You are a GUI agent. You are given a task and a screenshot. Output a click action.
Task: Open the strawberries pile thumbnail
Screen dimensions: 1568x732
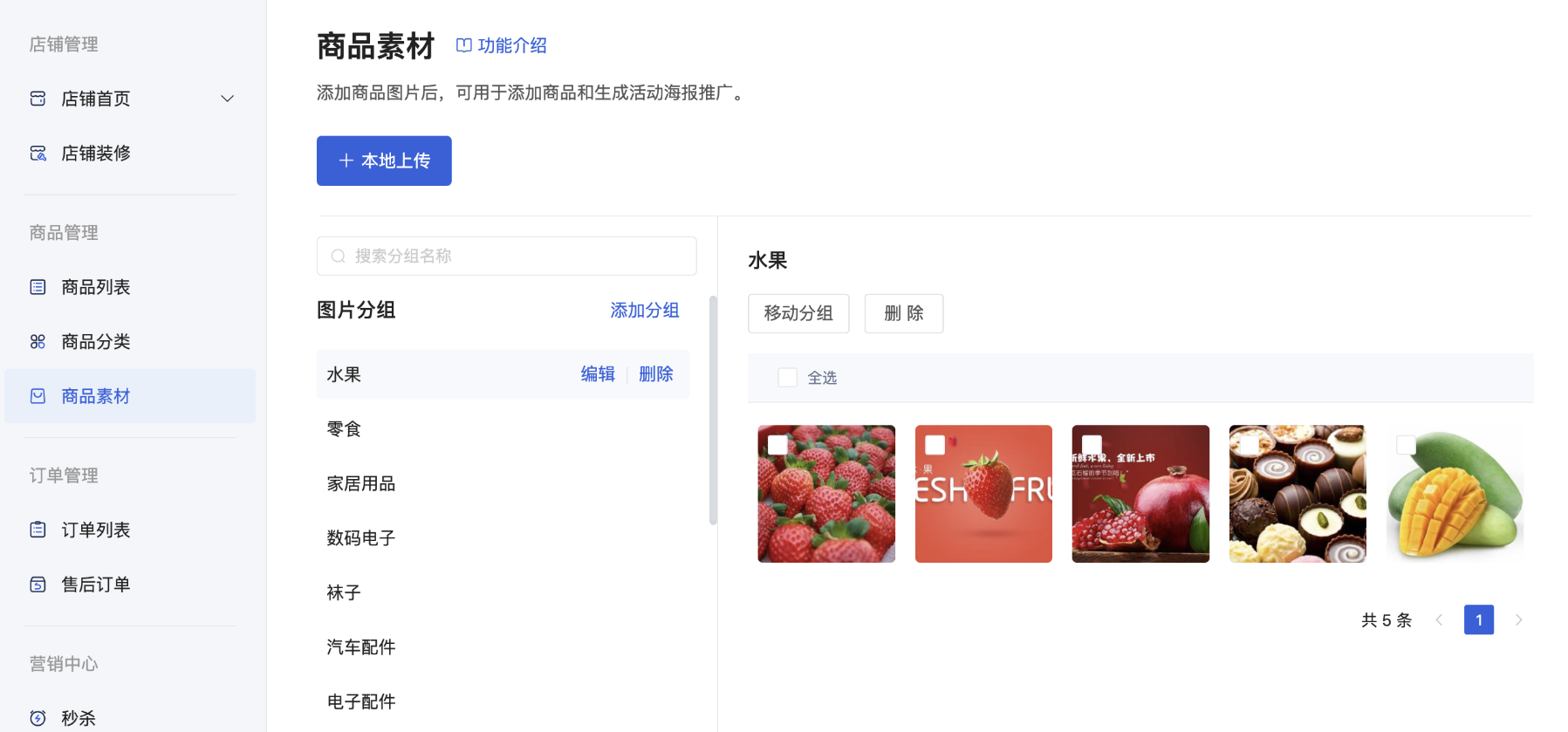(x=826, y=494)
